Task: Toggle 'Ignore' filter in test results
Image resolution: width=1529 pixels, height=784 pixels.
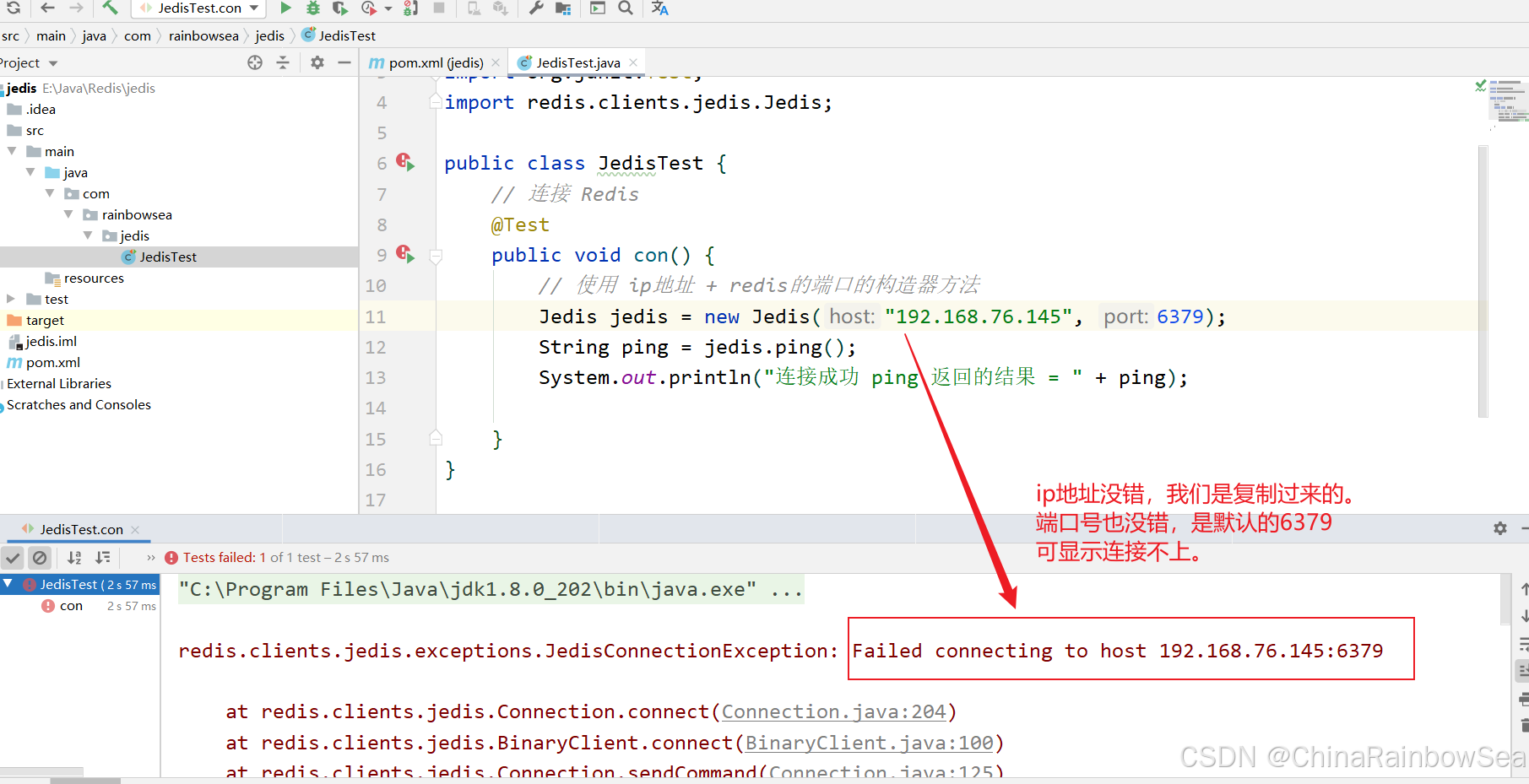Action: point(40,557)
